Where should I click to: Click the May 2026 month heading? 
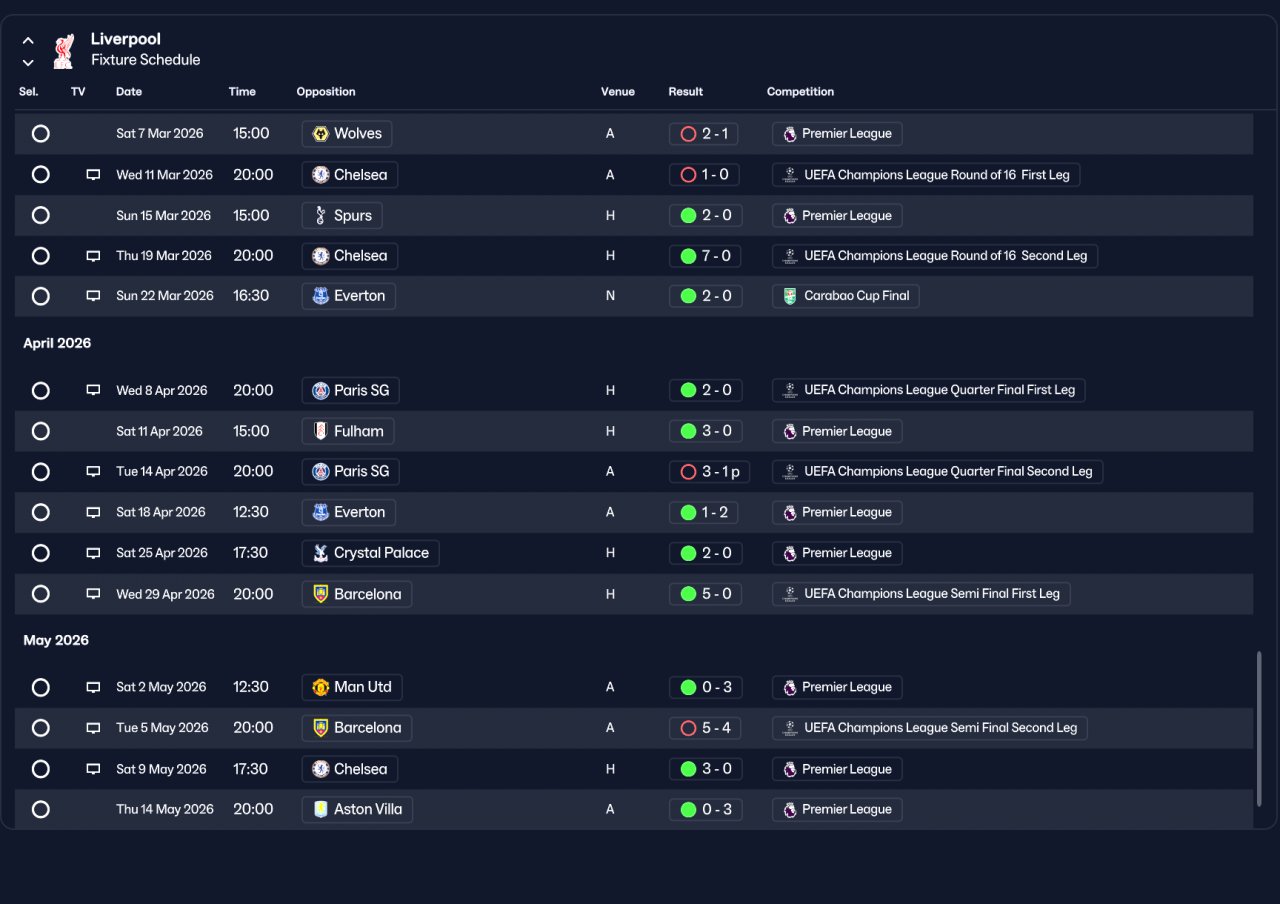(x=56, y=640)
